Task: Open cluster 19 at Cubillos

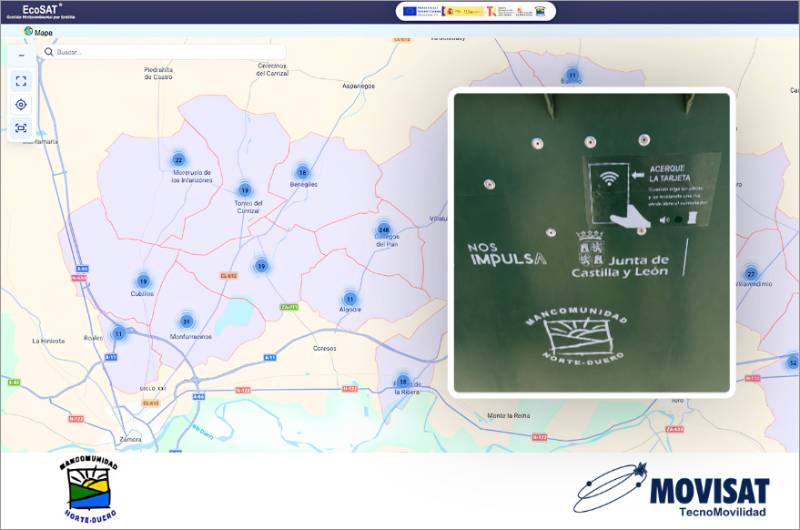Action: [x=143, y=281]
